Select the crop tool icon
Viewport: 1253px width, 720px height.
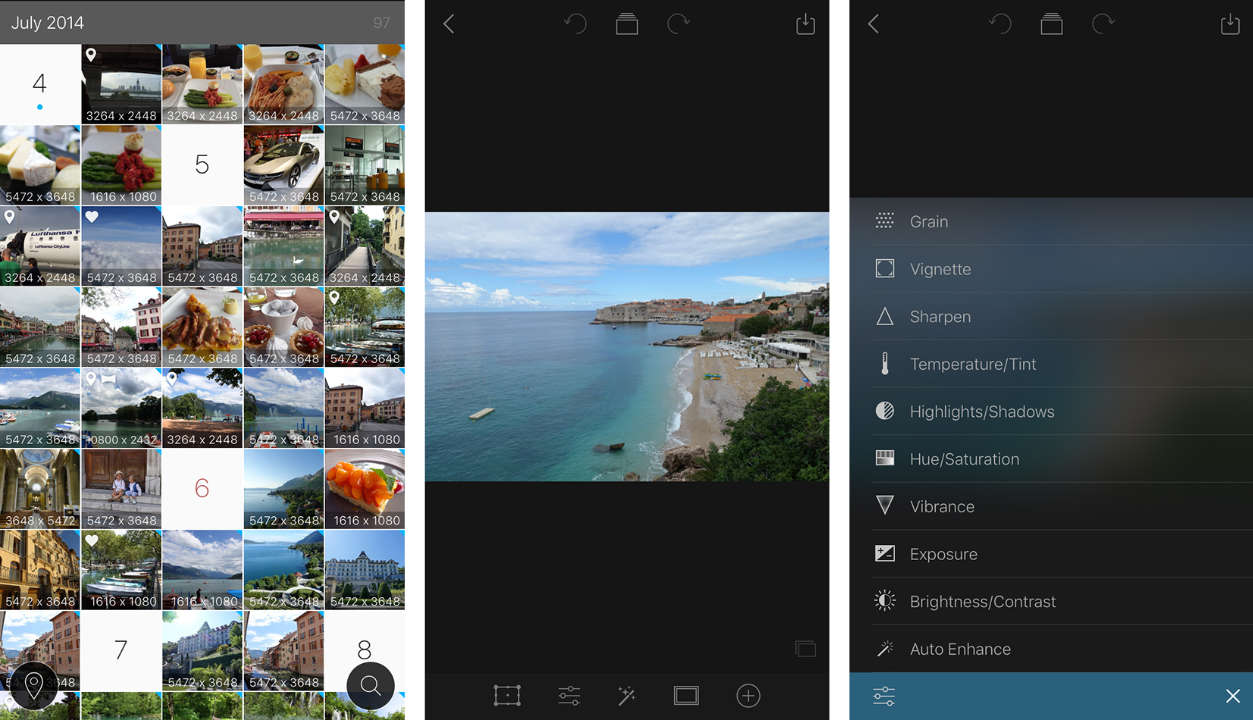pos(507,696)
